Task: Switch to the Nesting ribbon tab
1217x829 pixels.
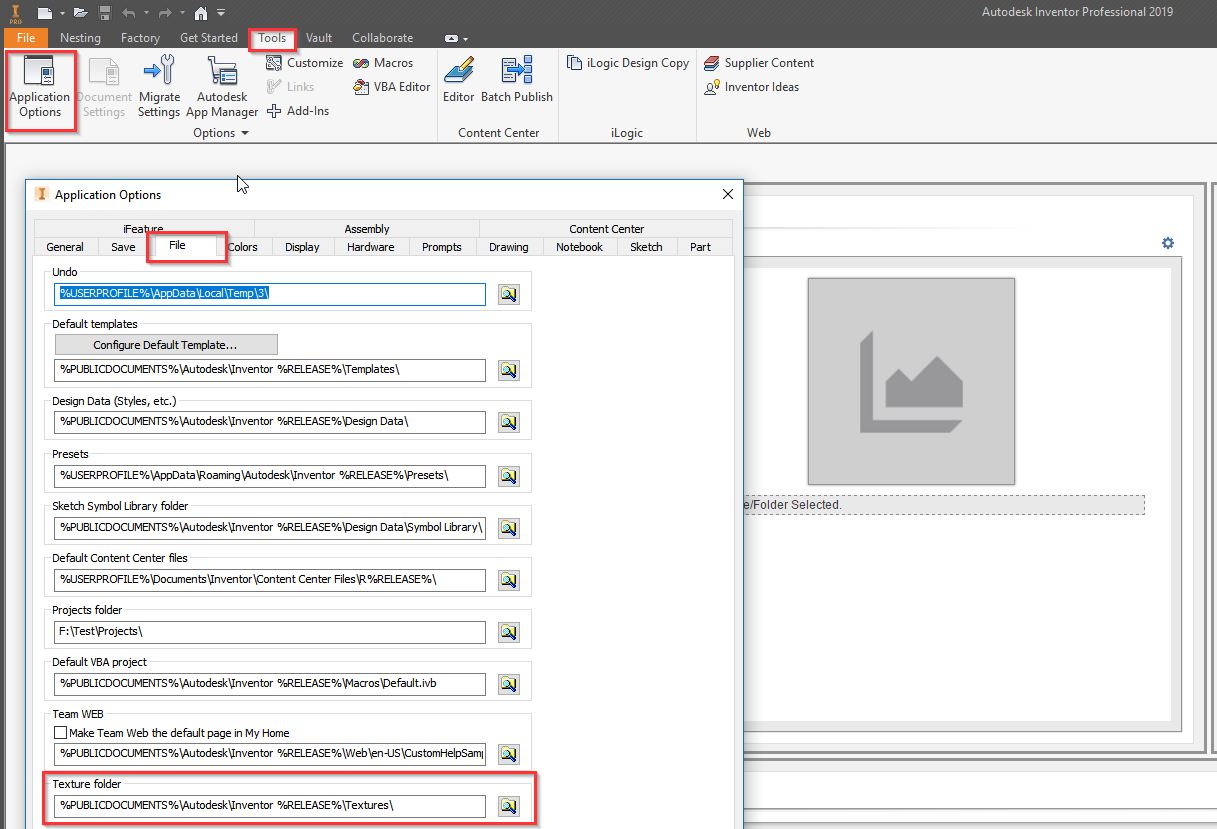Action: [x=80, y=38]
